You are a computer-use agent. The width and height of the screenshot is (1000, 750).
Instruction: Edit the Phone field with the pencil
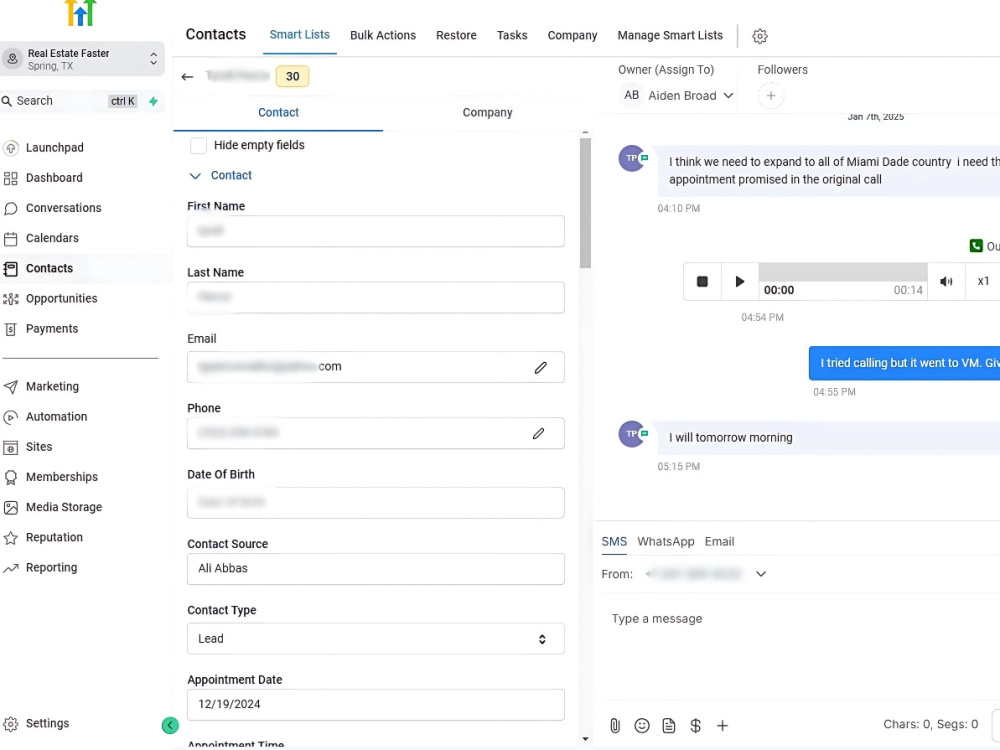[538, 434]
